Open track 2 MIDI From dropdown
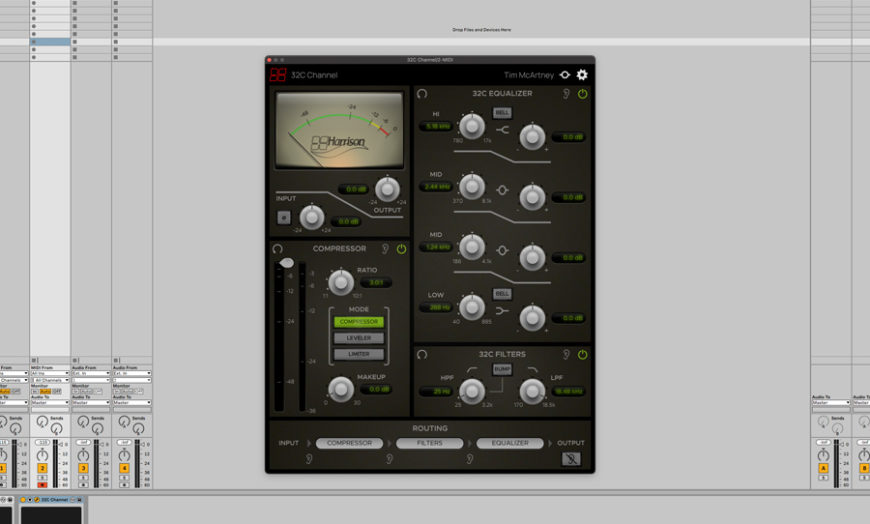Viewport: 870px width, 524px height. pos(50,374)
